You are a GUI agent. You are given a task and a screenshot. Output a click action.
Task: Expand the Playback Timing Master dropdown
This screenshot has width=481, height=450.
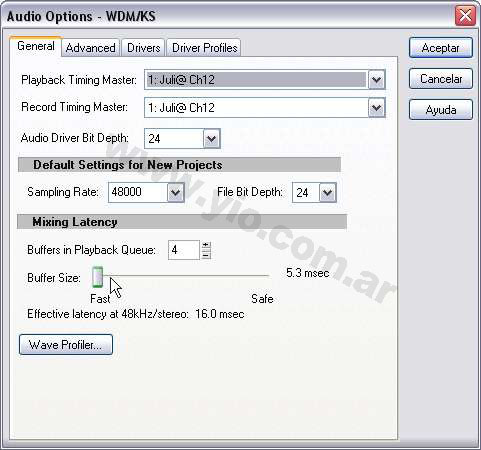tap(376, 80)
